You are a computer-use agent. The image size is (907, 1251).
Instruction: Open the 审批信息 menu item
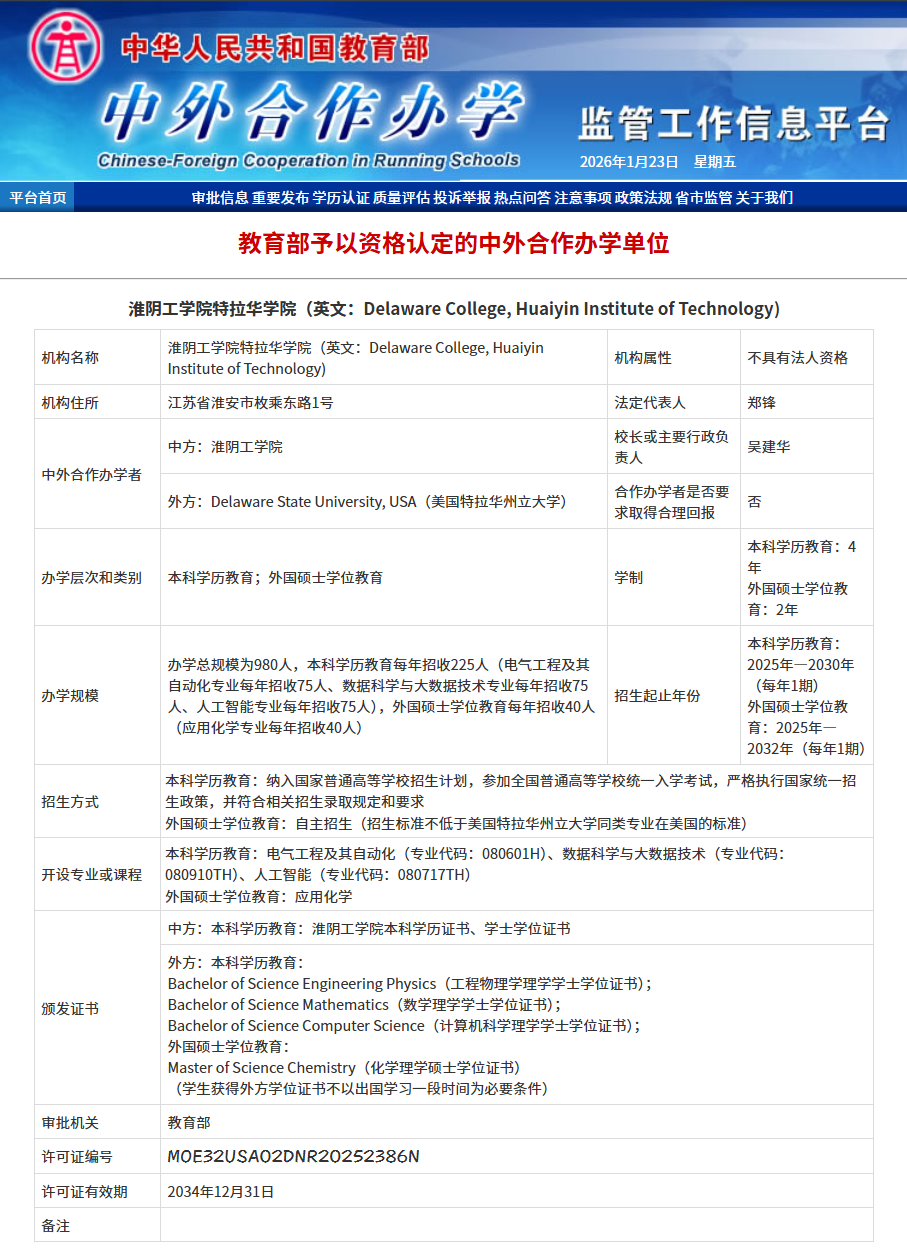click(x=220, y=198)
